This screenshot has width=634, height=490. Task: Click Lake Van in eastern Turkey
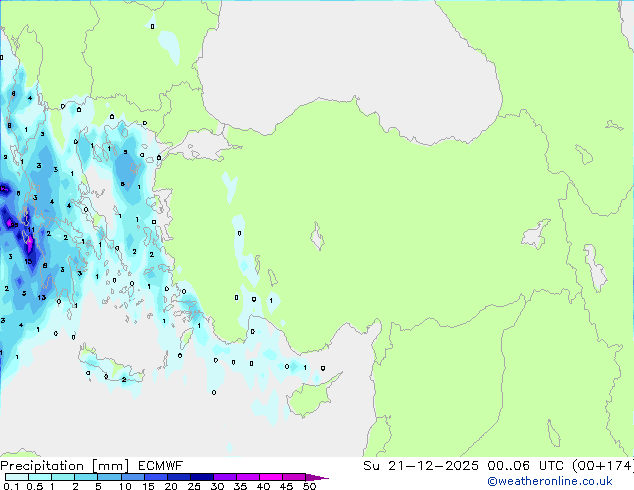(x=536, y=236)
